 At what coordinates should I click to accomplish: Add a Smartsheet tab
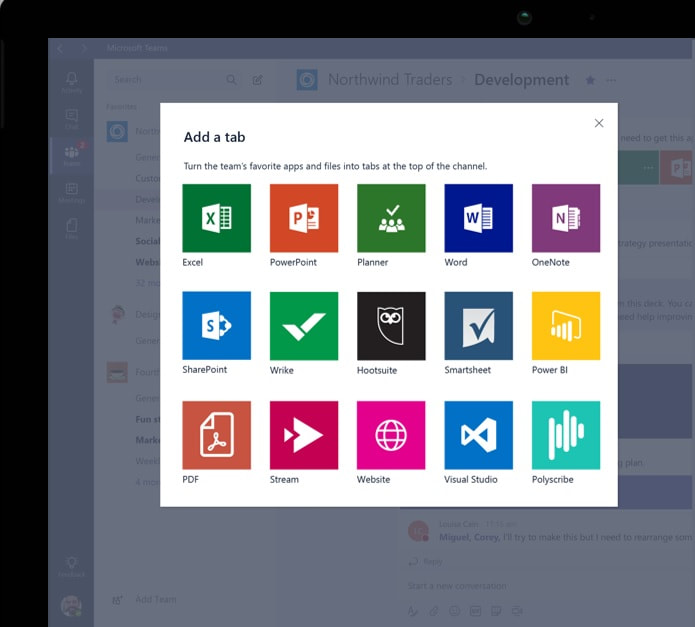tap(478, 325)
